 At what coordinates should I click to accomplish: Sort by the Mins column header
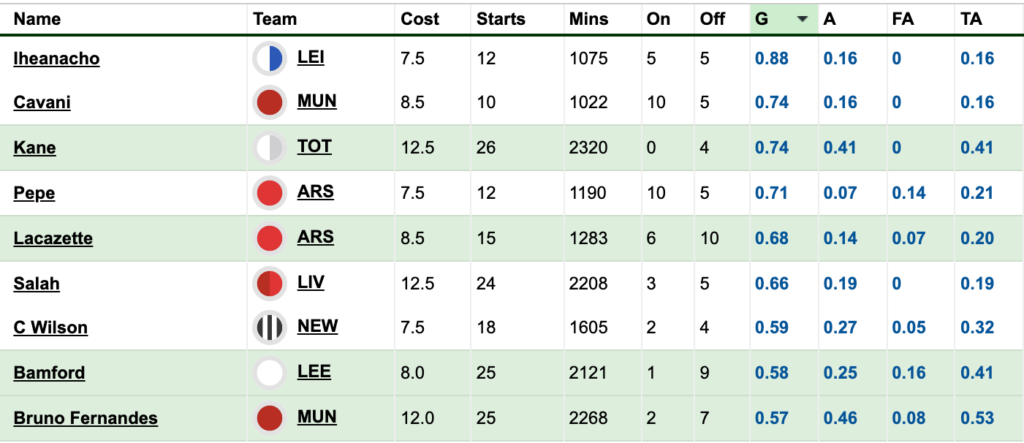(x=588, y=20)
